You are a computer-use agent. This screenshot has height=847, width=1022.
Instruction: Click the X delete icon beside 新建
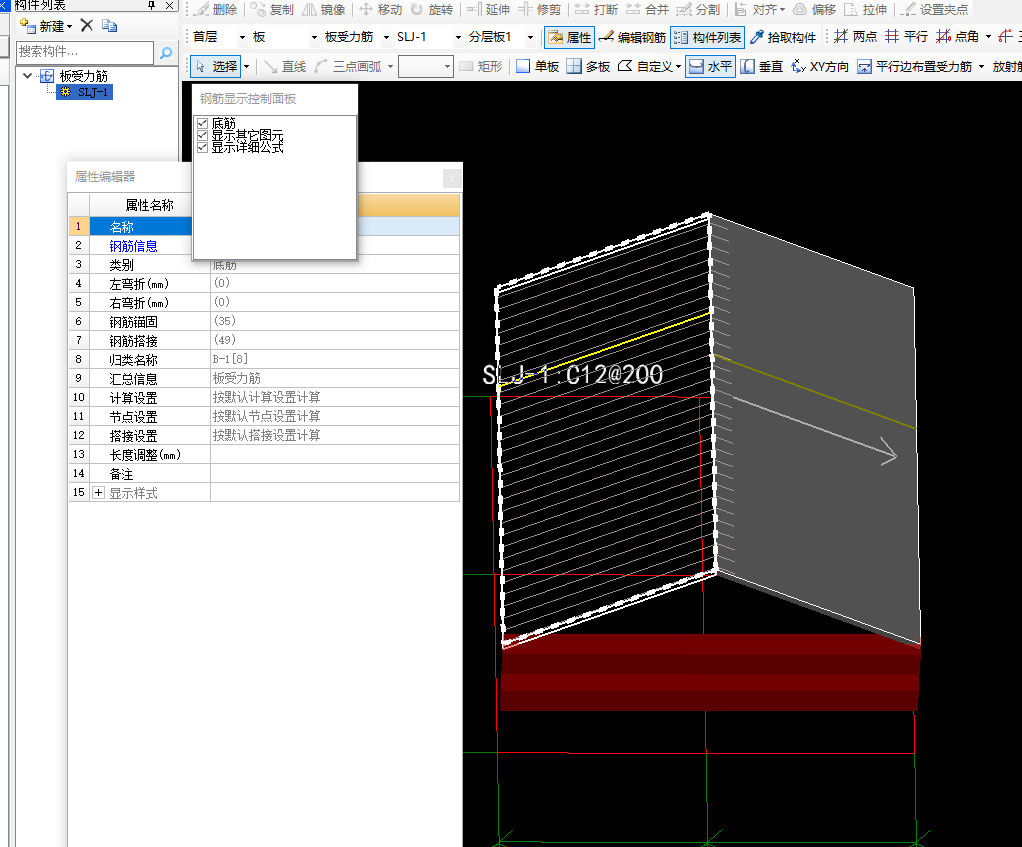coord(87,25)
